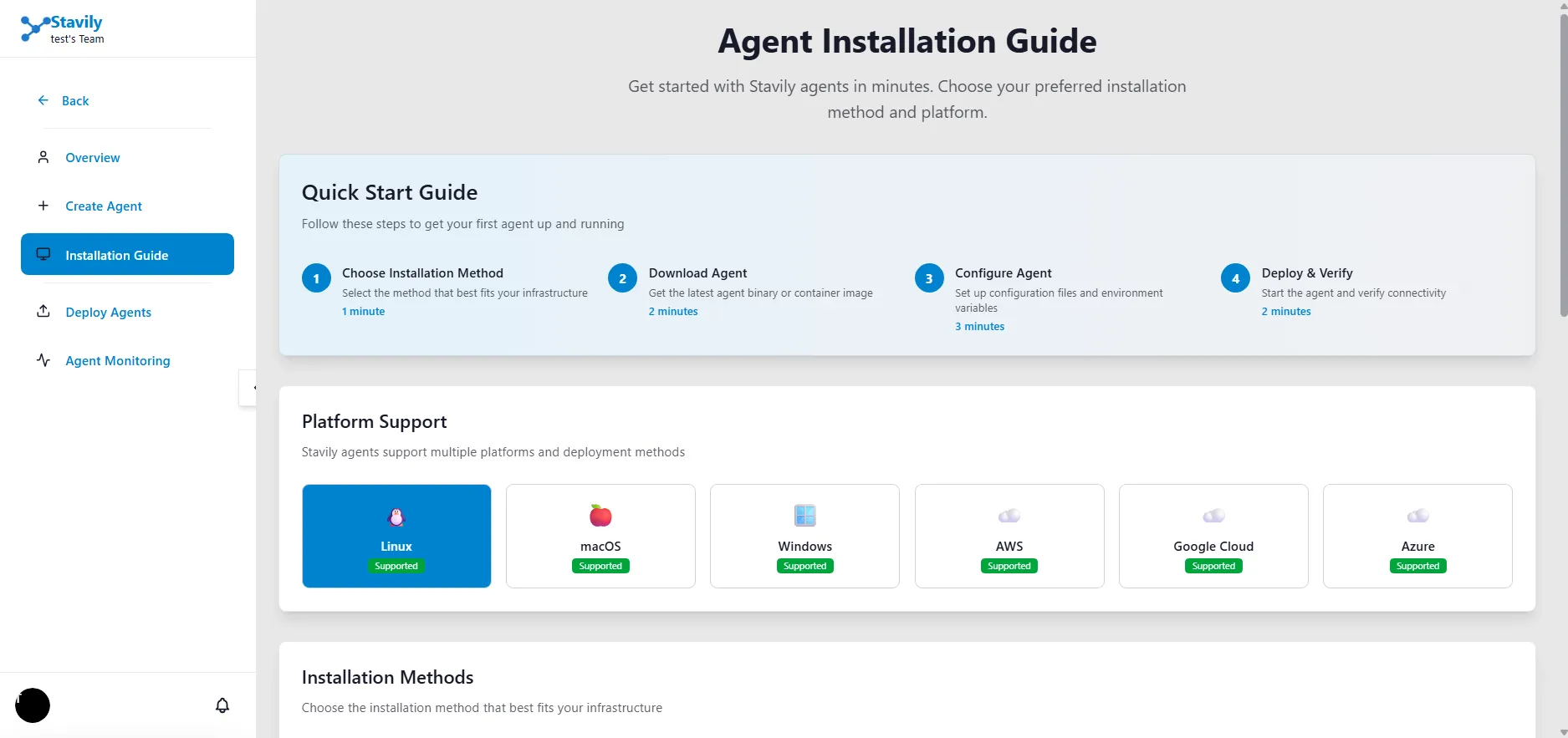Click the "Configure Agent" step title

coord(1003,273)
